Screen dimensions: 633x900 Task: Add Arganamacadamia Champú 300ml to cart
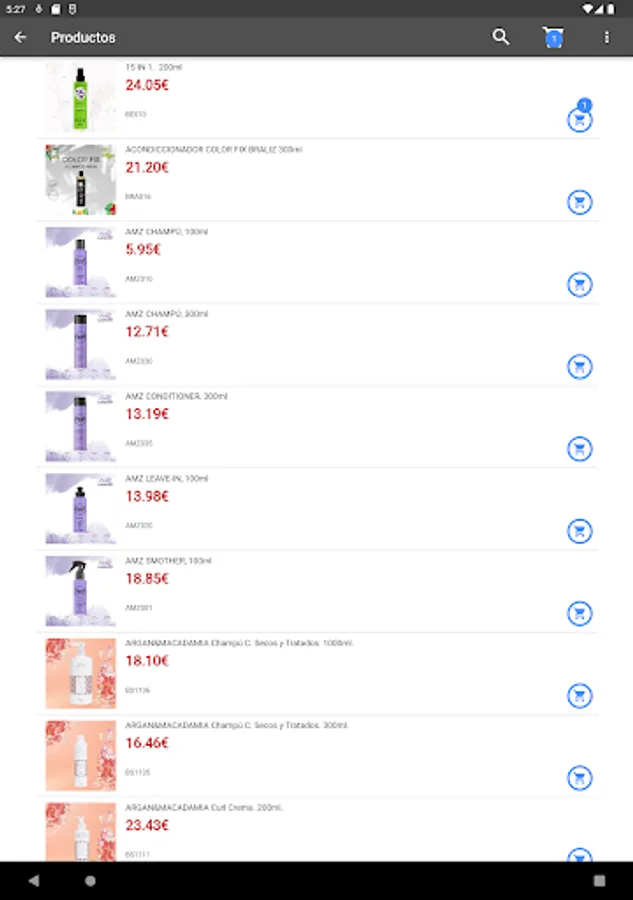(579, 777)
